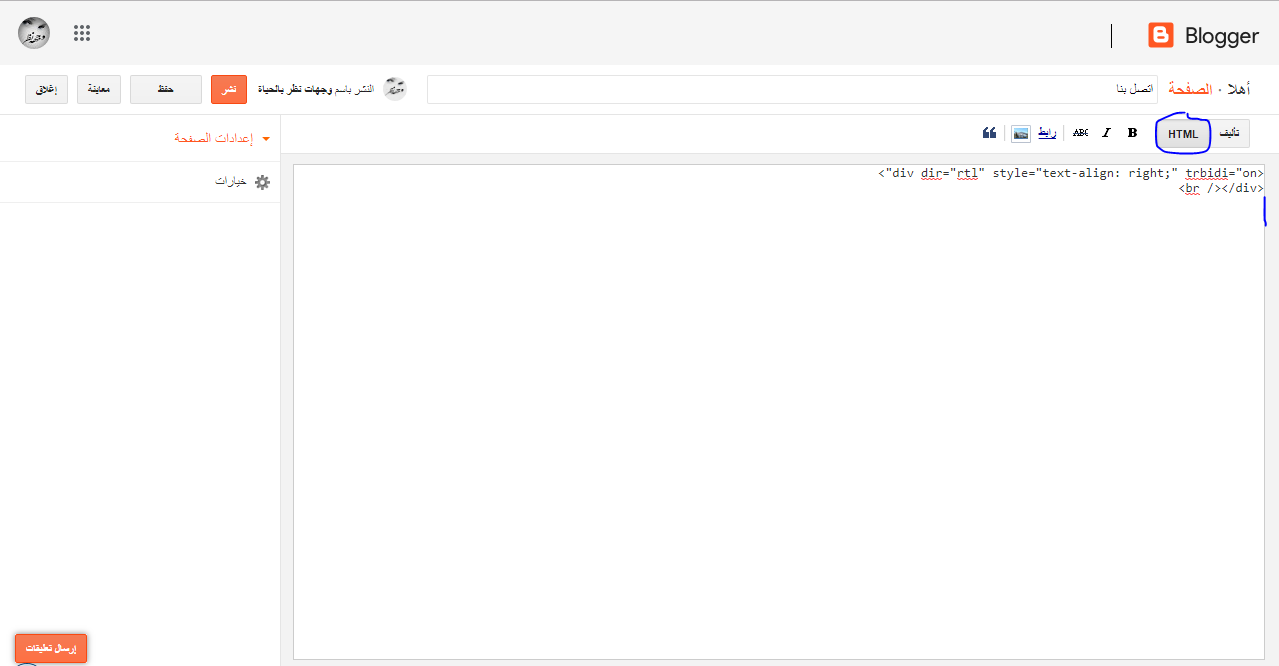Click the author avatar next to publish name
Viewport: 1279px width, 666px height.
tap(395, 89)
